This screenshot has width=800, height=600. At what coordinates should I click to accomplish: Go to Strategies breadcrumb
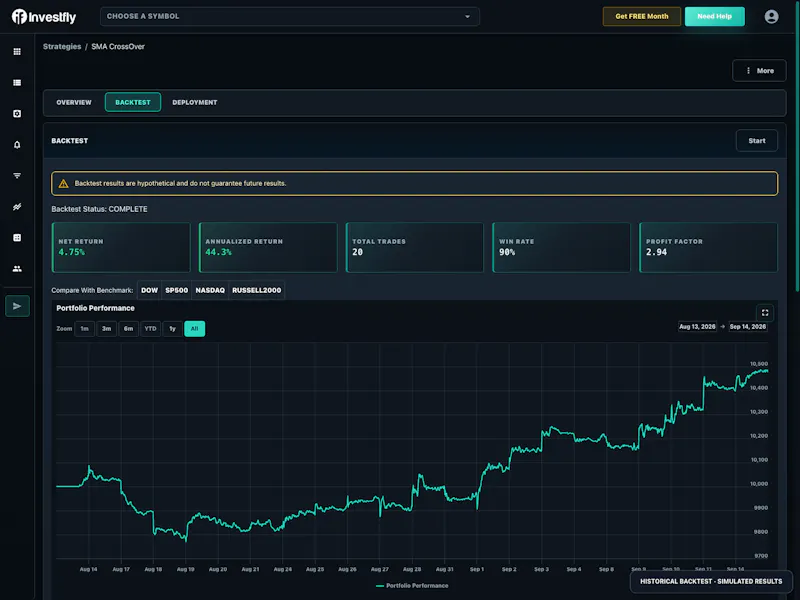click(x=62, y=46)
